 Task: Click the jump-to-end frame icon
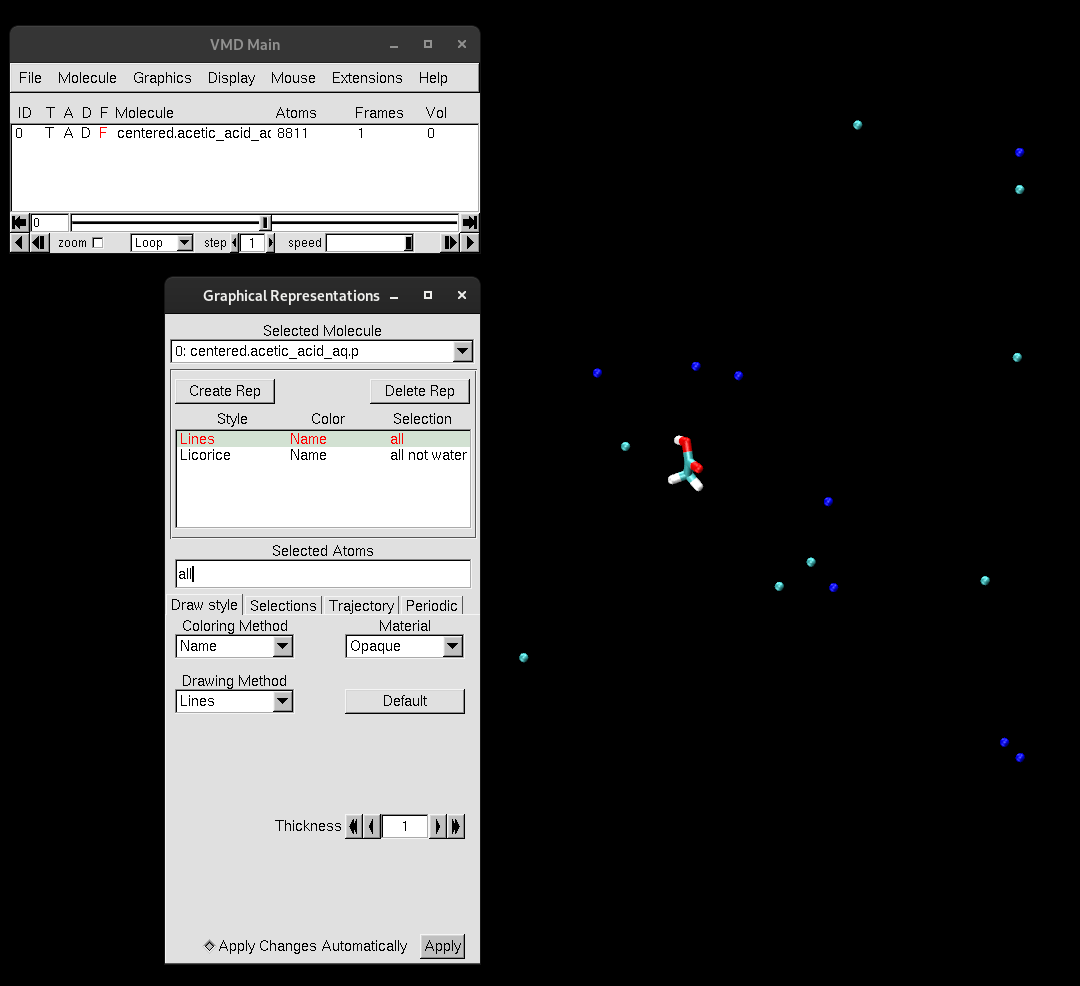click(x=469, y=222)
